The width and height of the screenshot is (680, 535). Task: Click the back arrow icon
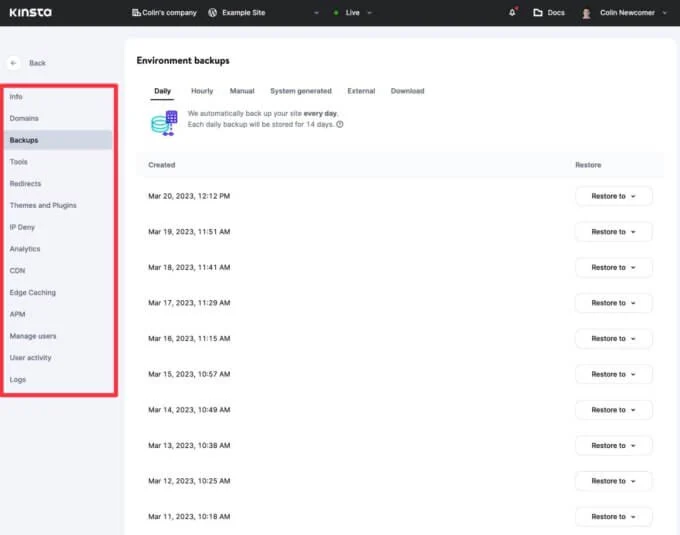pos(15,63)
